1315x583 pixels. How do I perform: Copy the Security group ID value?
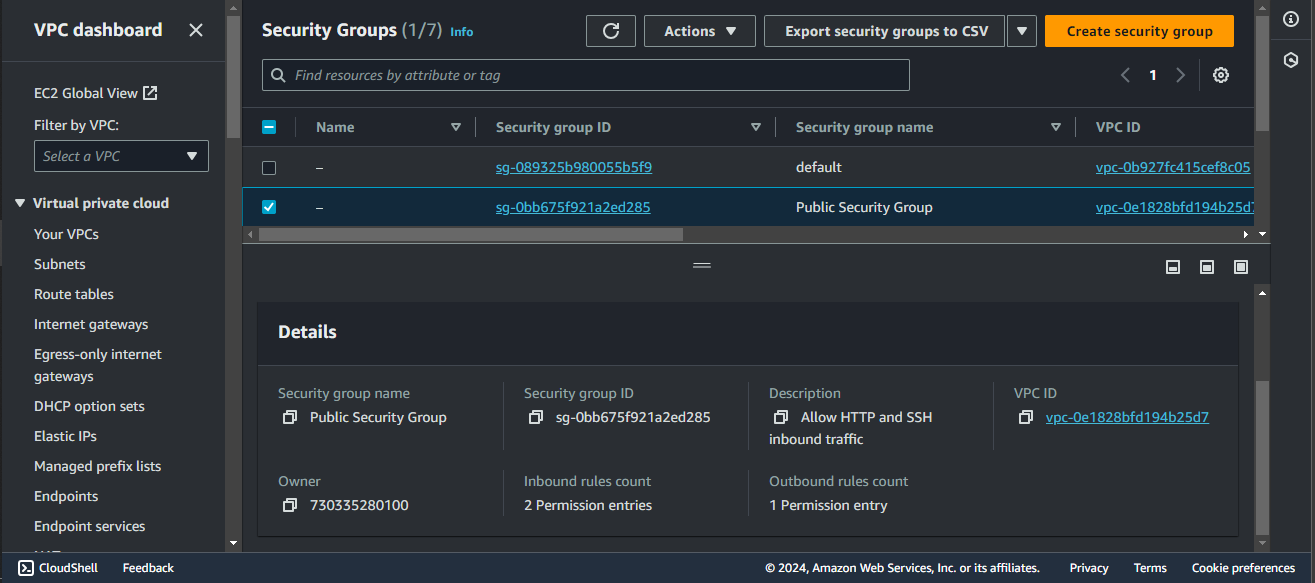click(536, 417)
